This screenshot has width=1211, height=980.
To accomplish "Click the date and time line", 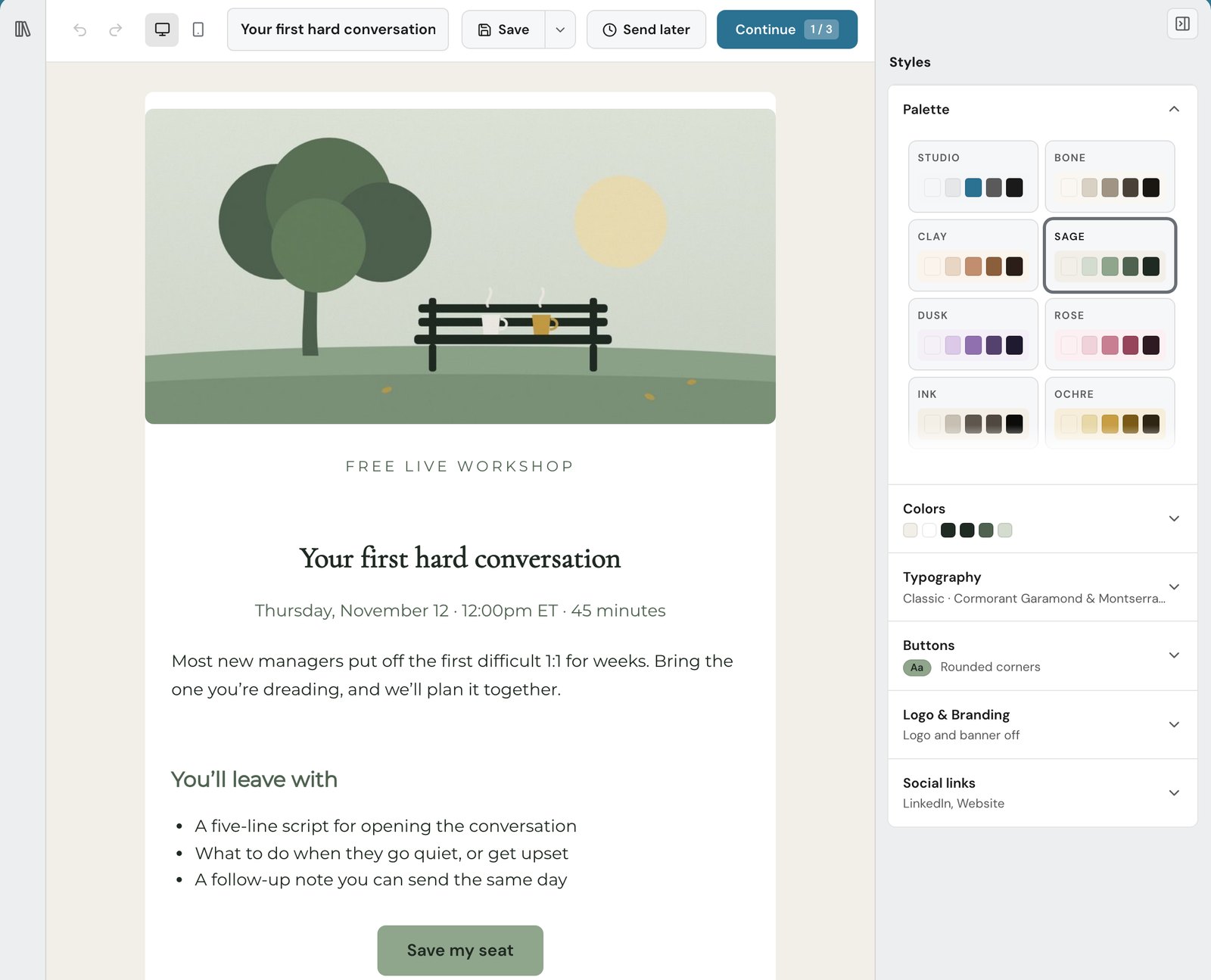I will coord(460,611).
